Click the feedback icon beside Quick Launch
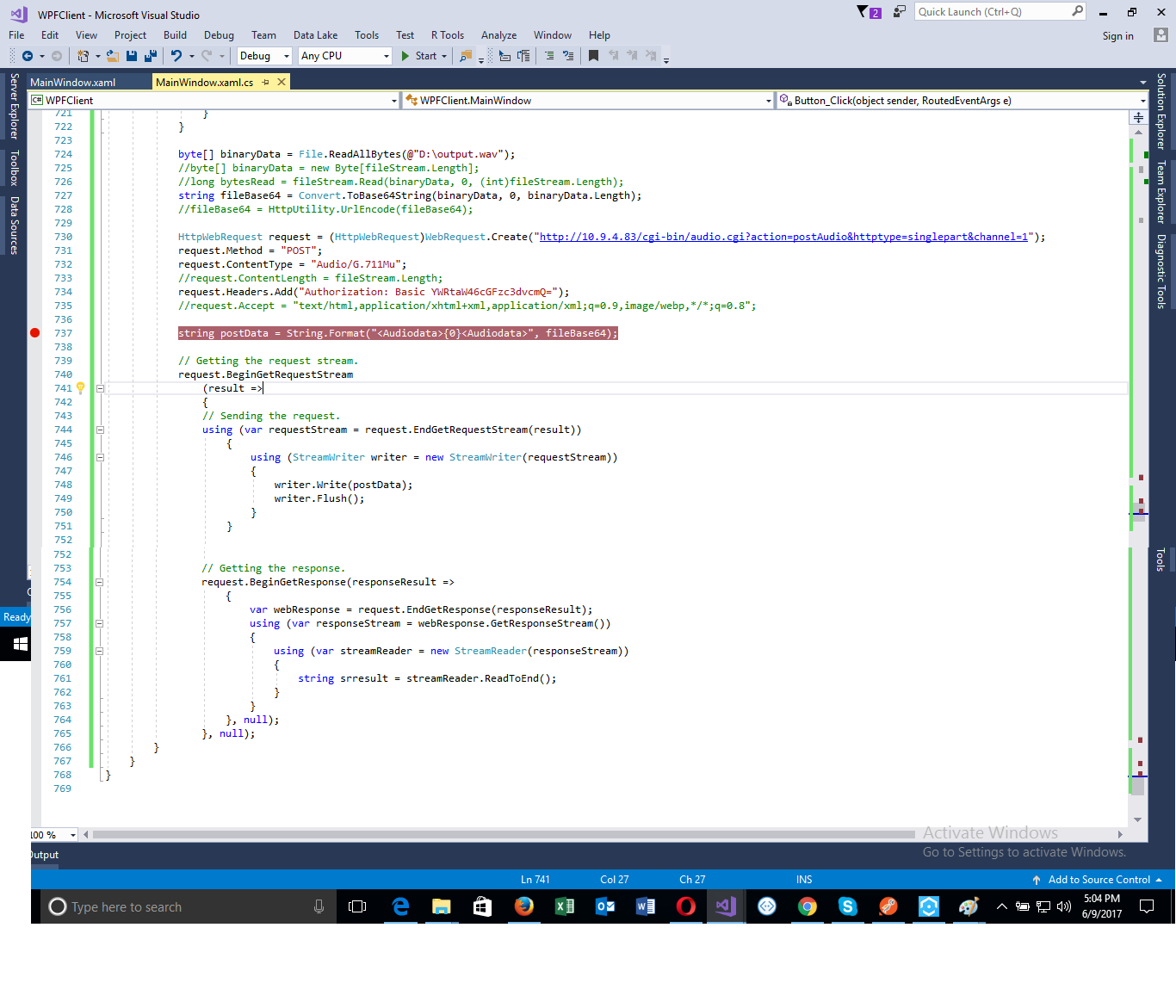The height and width of the screenshot is (1008, 1176). pos(899,11)
